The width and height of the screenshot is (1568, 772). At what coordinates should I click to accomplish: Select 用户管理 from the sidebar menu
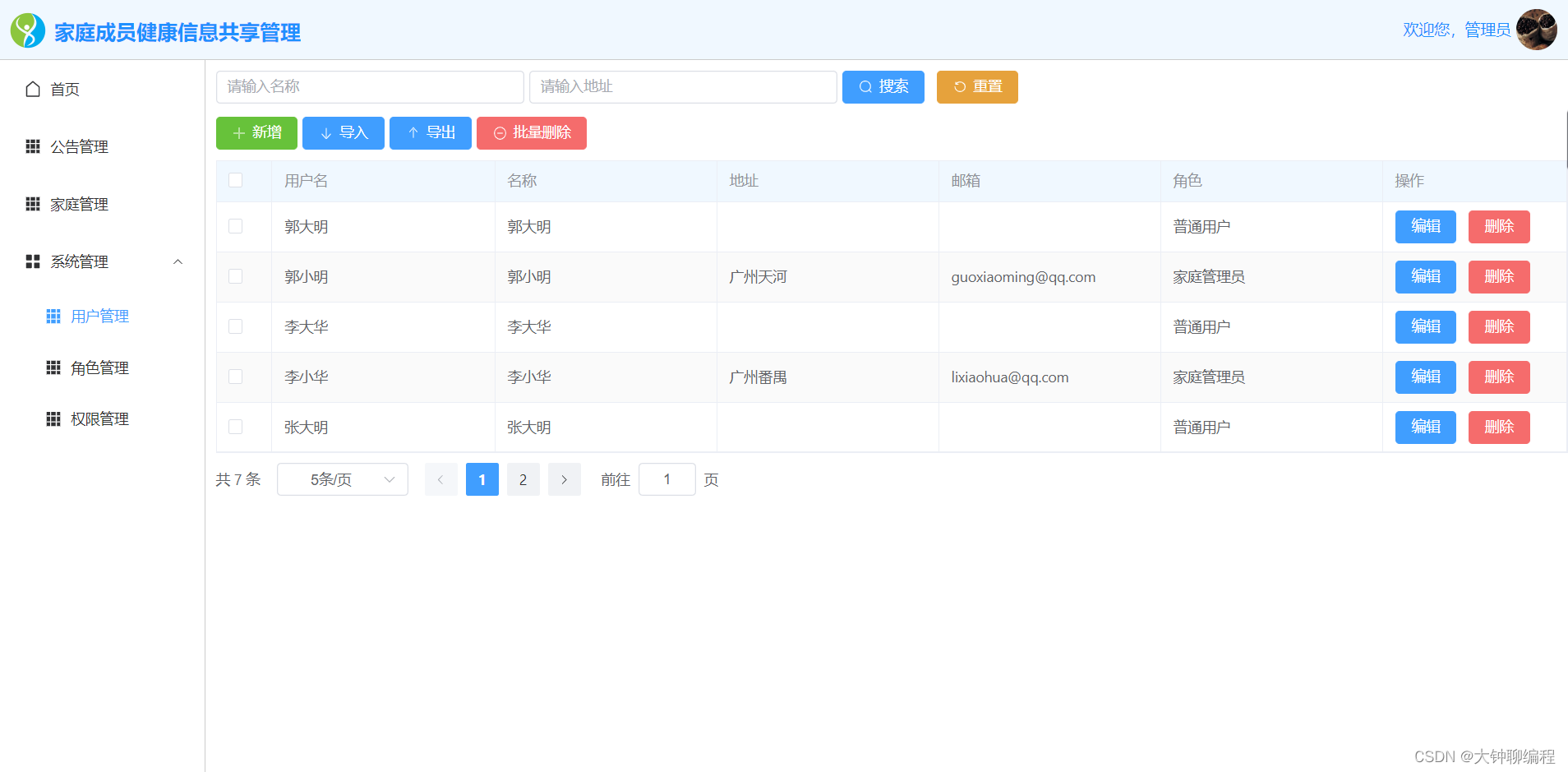point(99,315)
